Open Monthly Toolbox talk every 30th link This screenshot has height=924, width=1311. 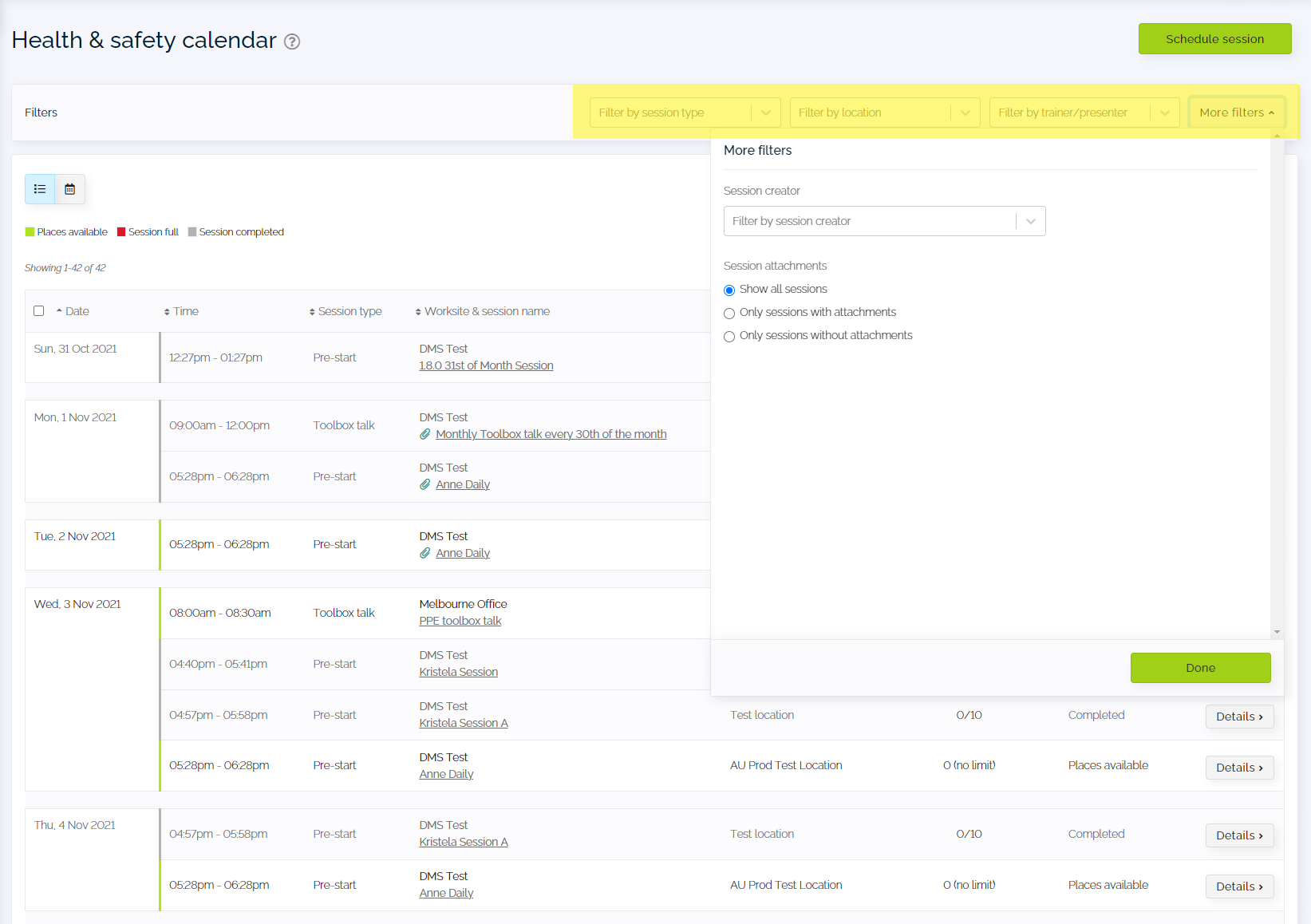[x=551, y=434]
